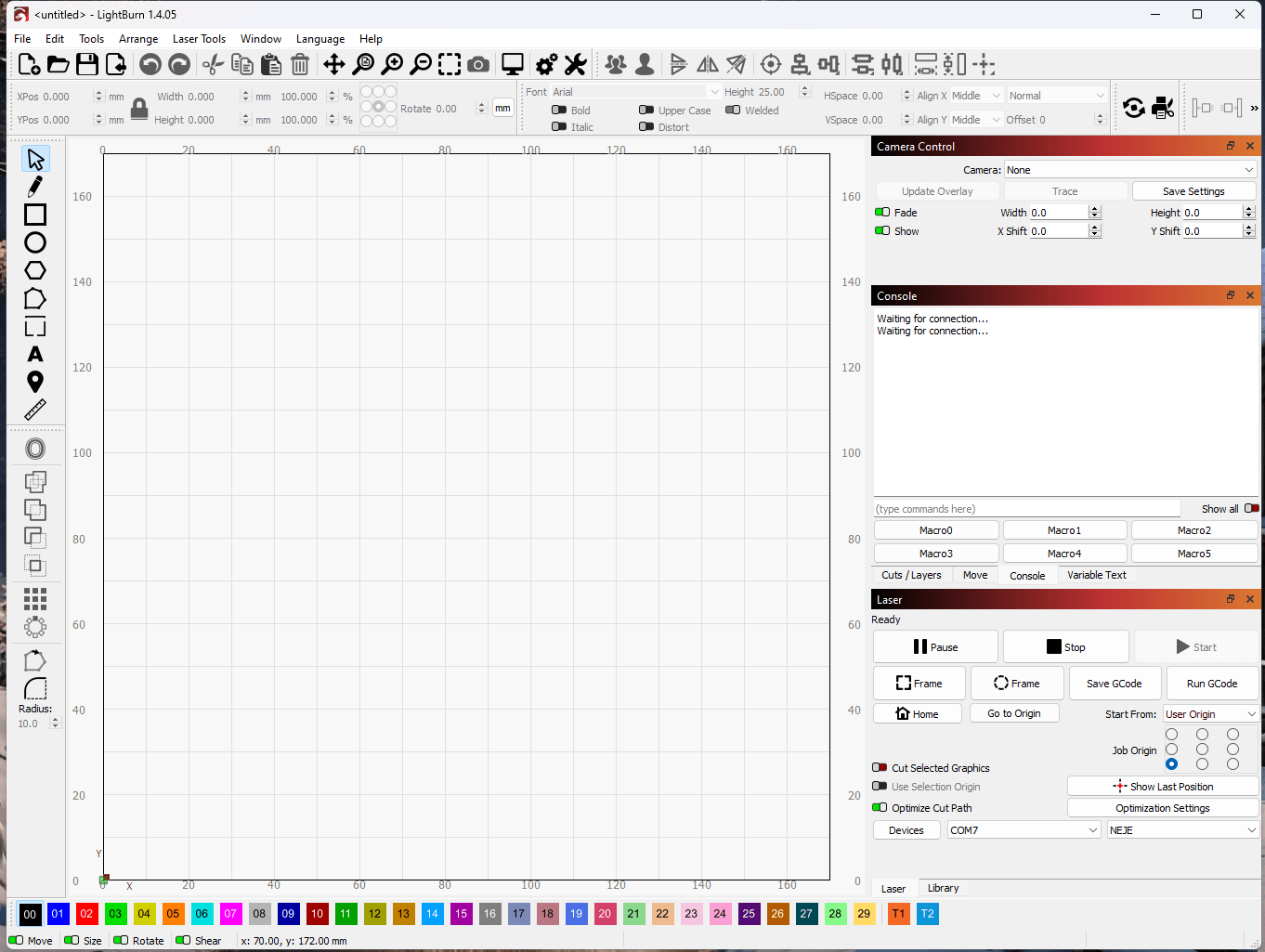This screenshot has height=952, width=1265.
Task: Open the Laser Tools menu
Action: point(199,39)
